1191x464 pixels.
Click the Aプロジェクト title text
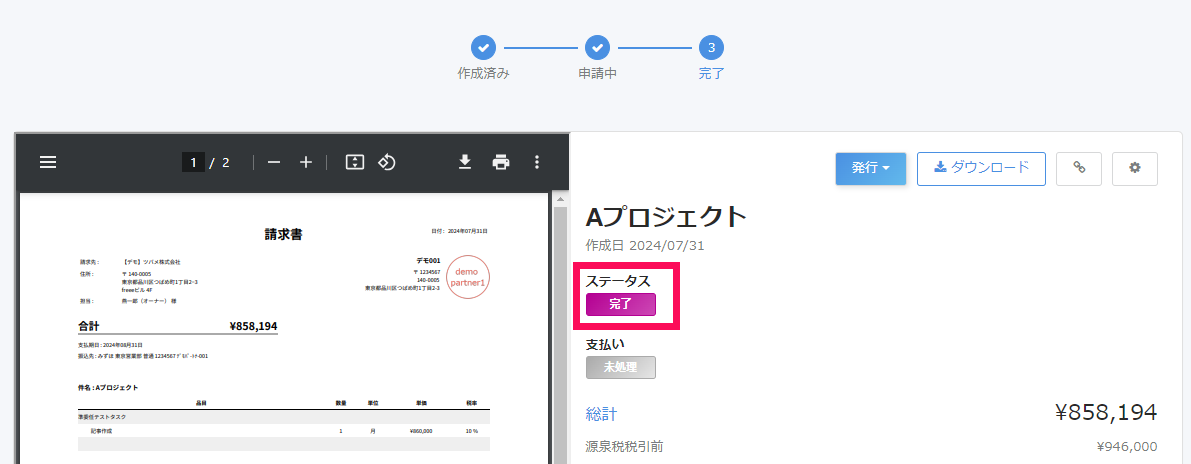click(x=667, y=218)
